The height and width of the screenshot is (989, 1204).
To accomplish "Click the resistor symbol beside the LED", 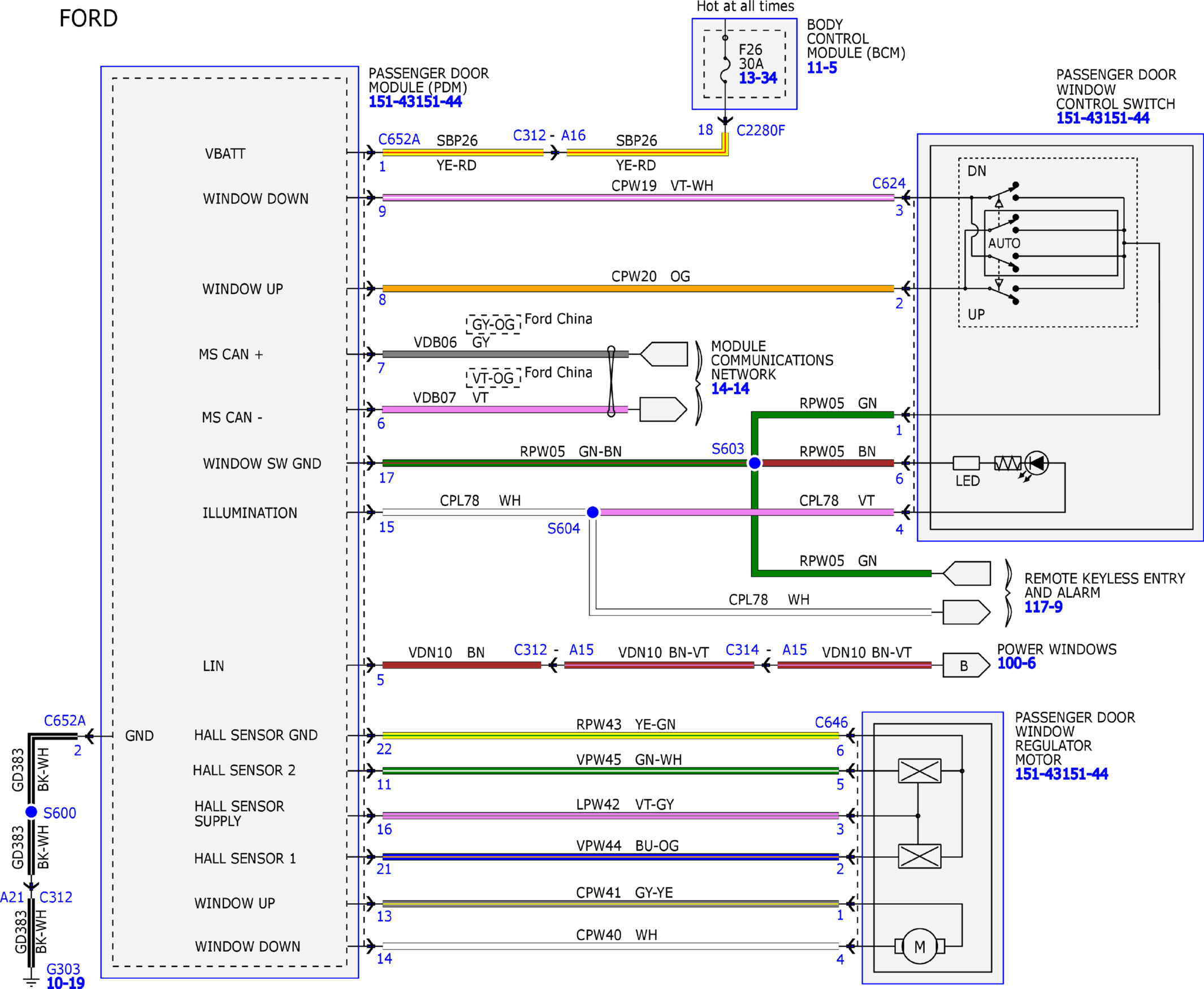I will click(1007, 463).
